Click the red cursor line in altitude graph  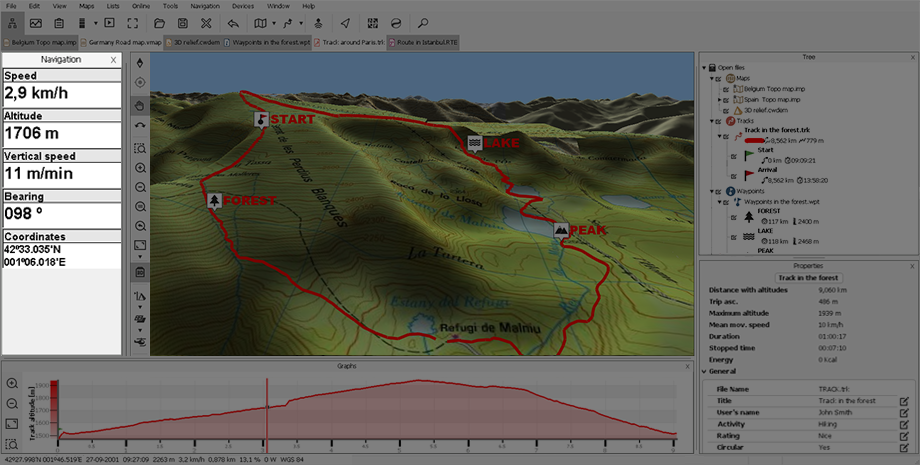tap(266, 410)
